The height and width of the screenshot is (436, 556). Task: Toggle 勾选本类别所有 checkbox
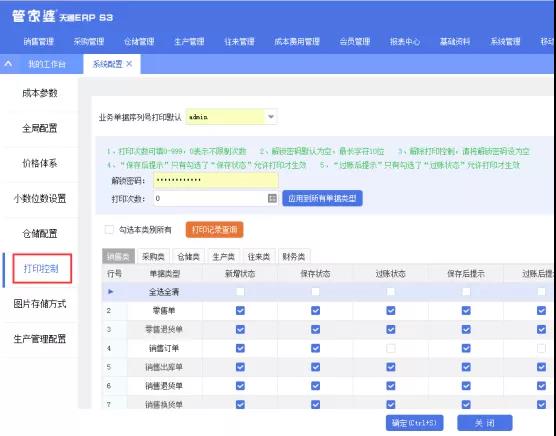tap(109, 229)
